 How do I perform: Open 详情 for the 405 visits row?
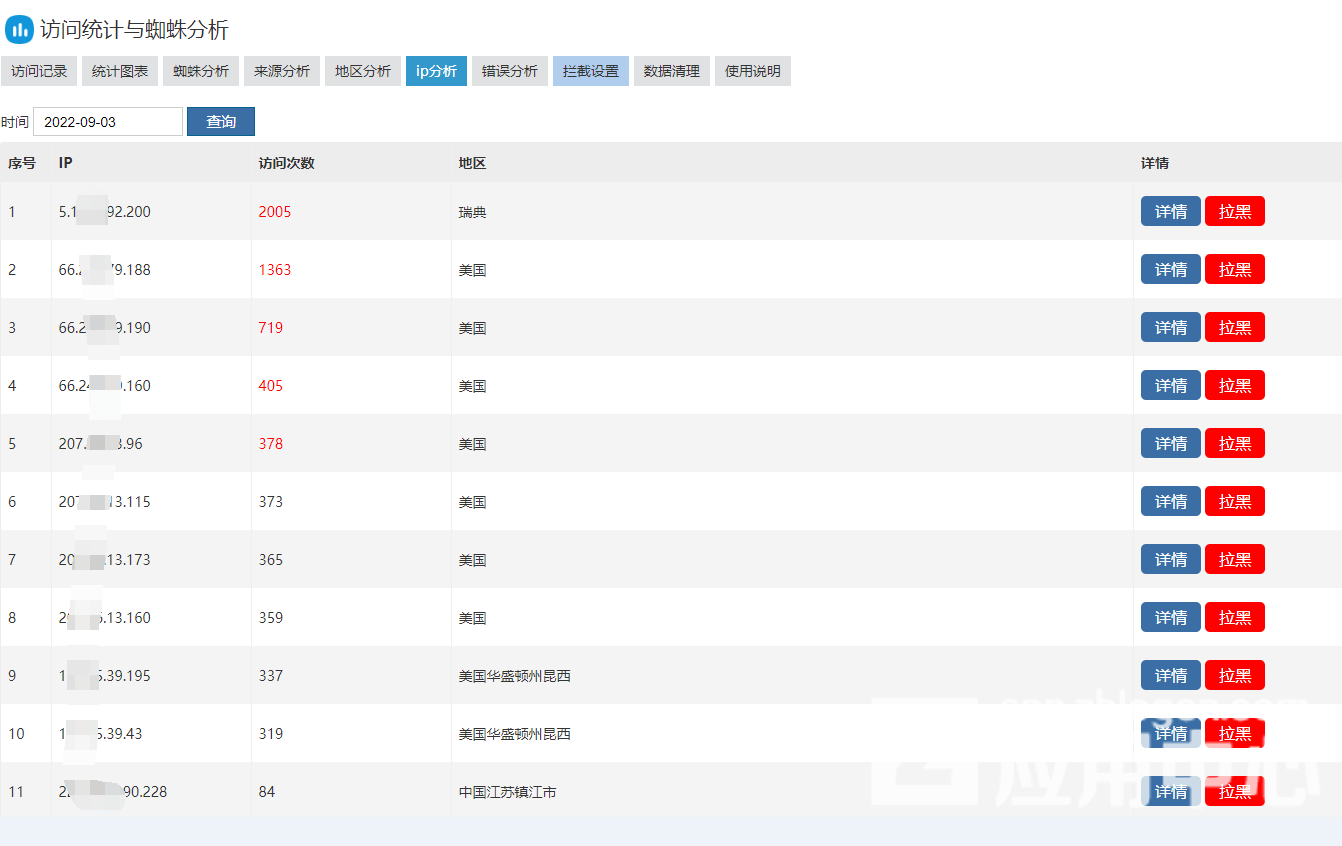[x=1171, y=385]
